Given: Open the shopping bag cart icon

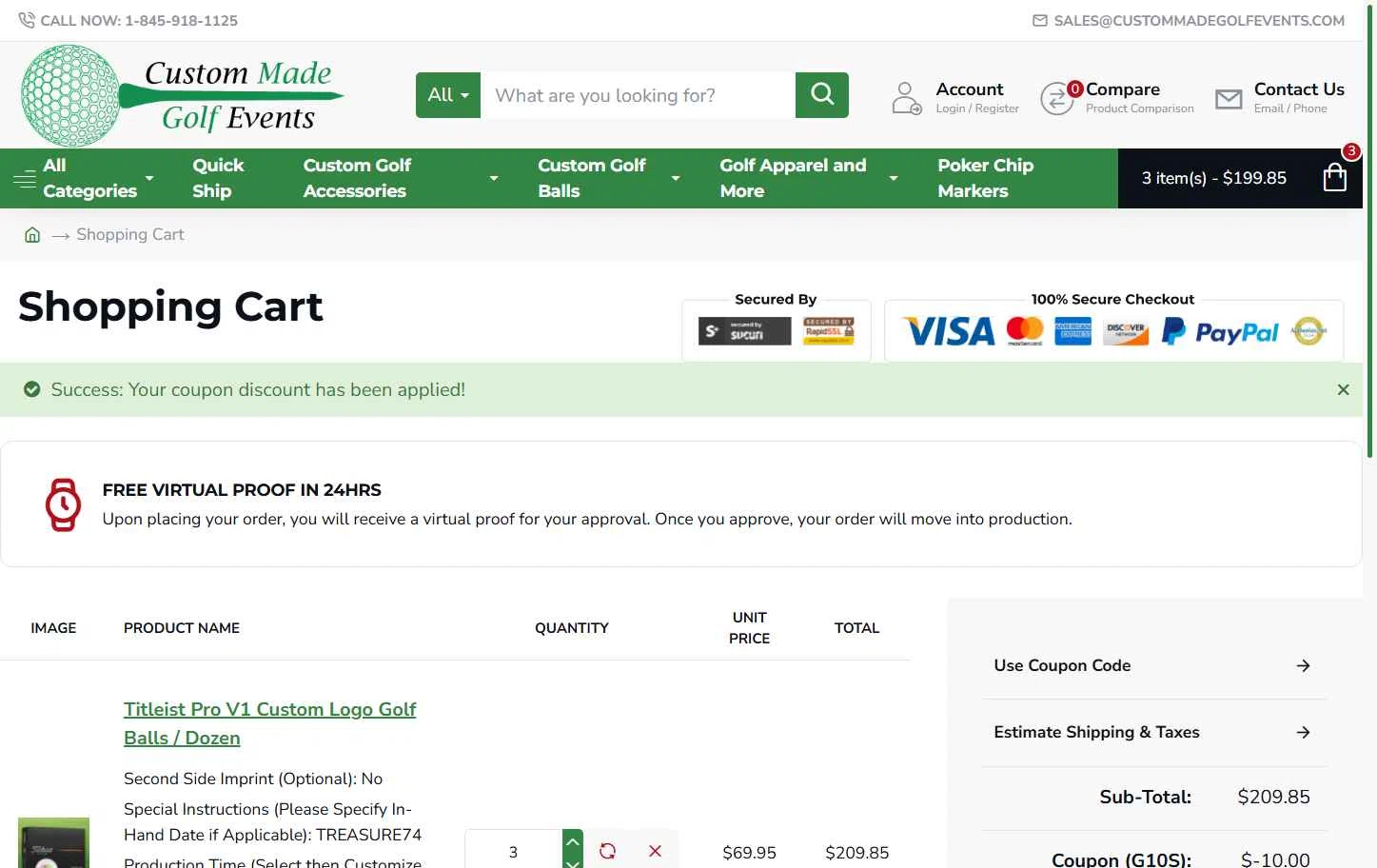Looking at the screenshot, I should (1334, 177).
